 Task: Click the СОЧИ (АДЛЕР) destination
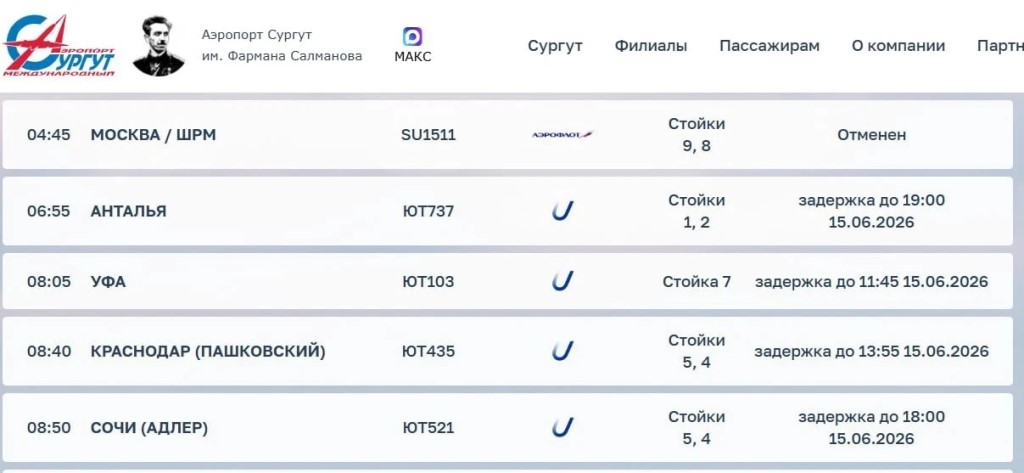click(149, 428)
